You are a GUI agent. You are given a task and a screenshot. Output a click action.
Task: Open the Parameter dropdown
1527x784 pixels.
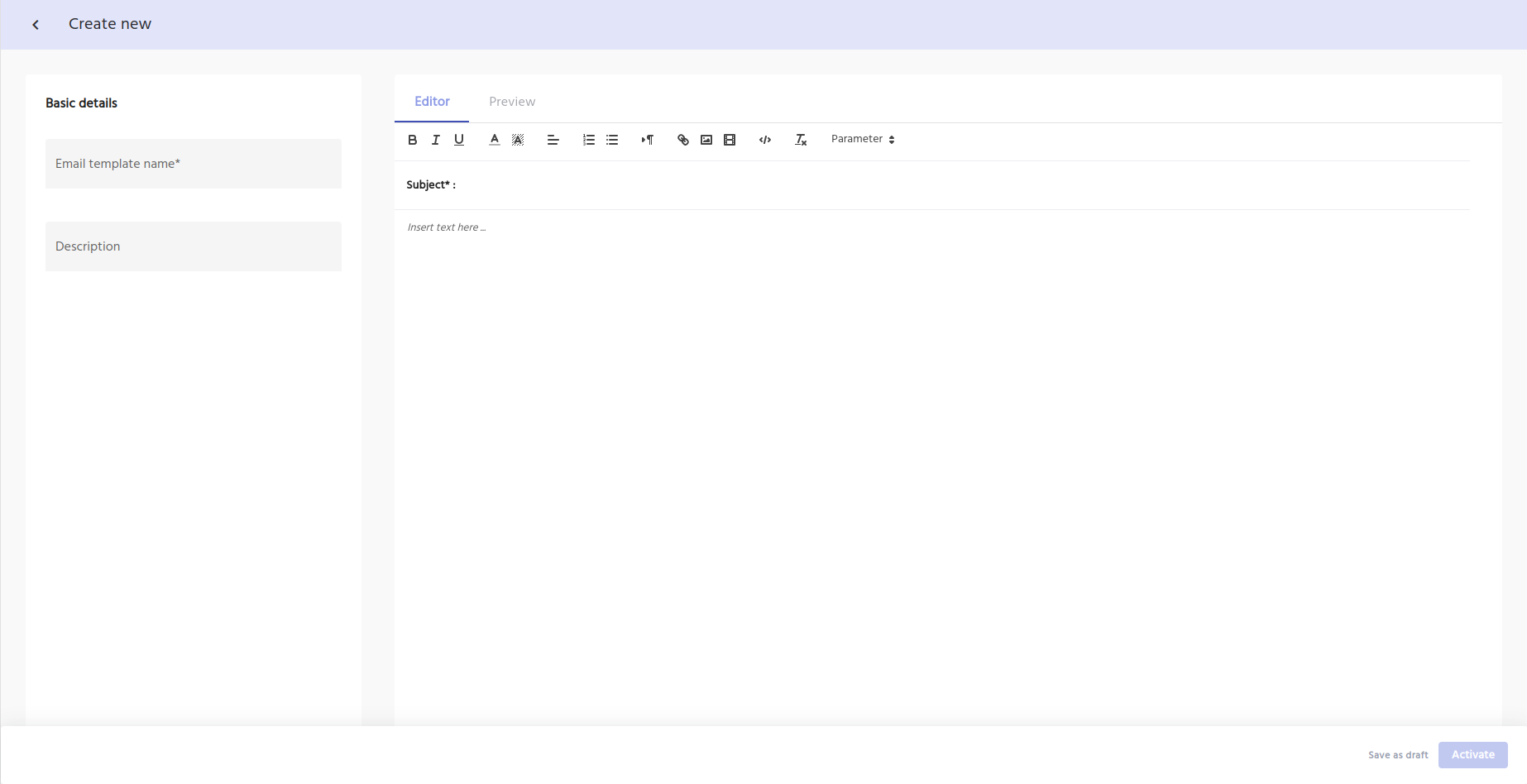point(863,139)
